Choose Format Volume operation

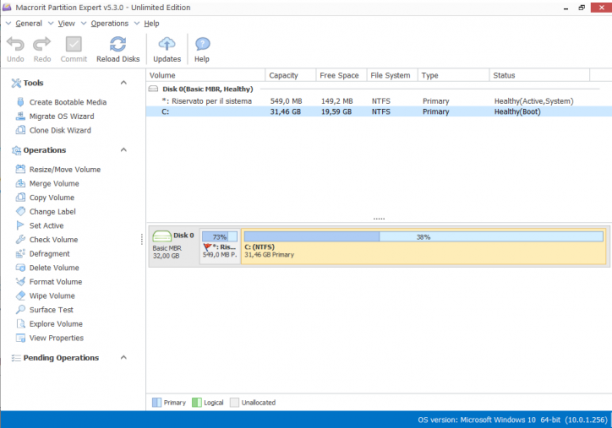pos(56,281)
